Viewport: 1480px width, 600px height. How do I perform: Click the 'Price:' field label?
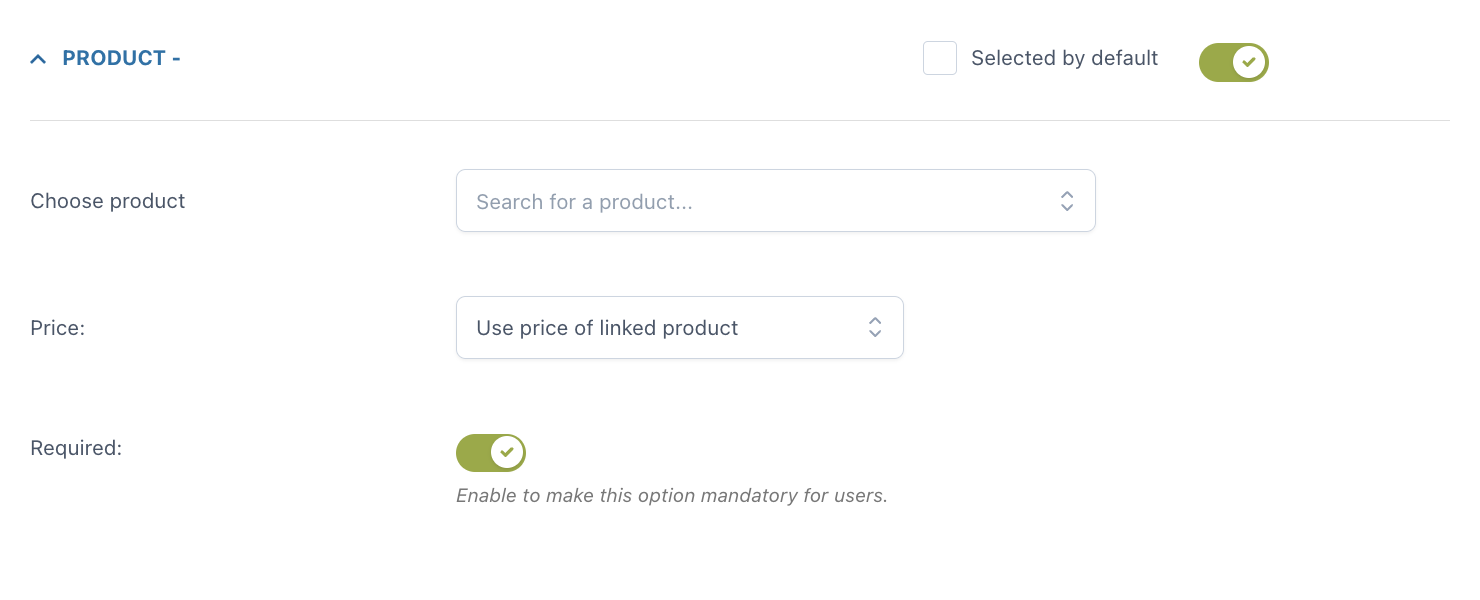point(58,327)
